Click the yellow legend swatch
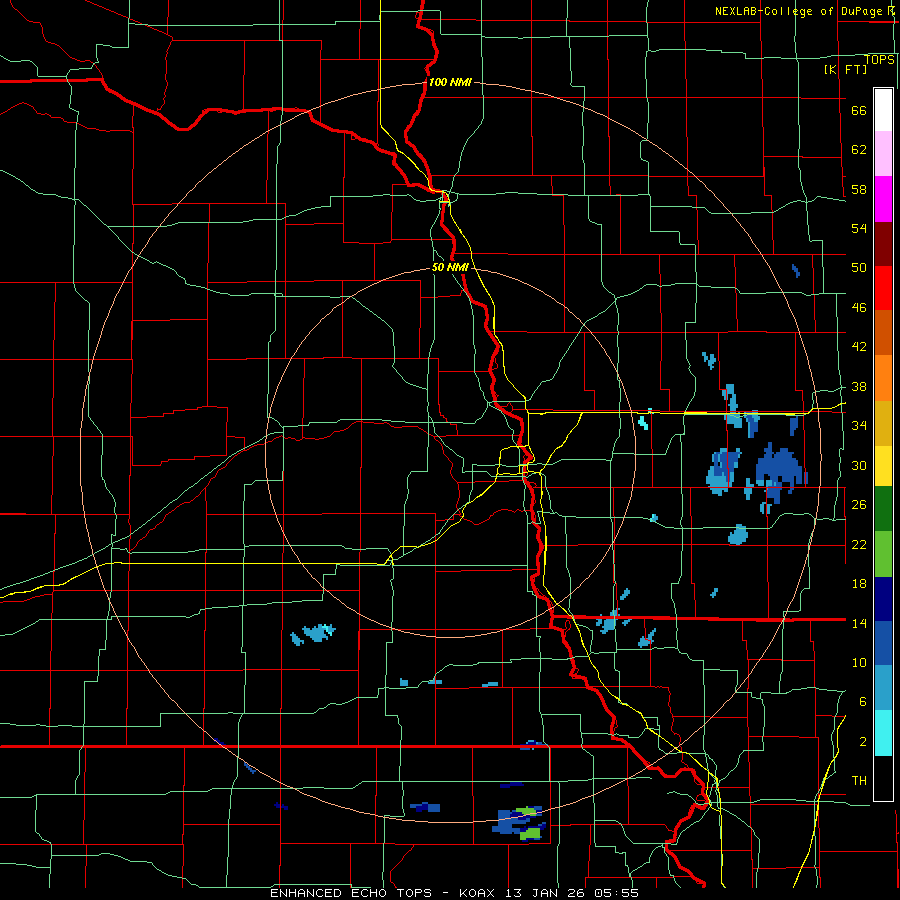The width and height of the screenshot is (900, 900). click(883, 466)
